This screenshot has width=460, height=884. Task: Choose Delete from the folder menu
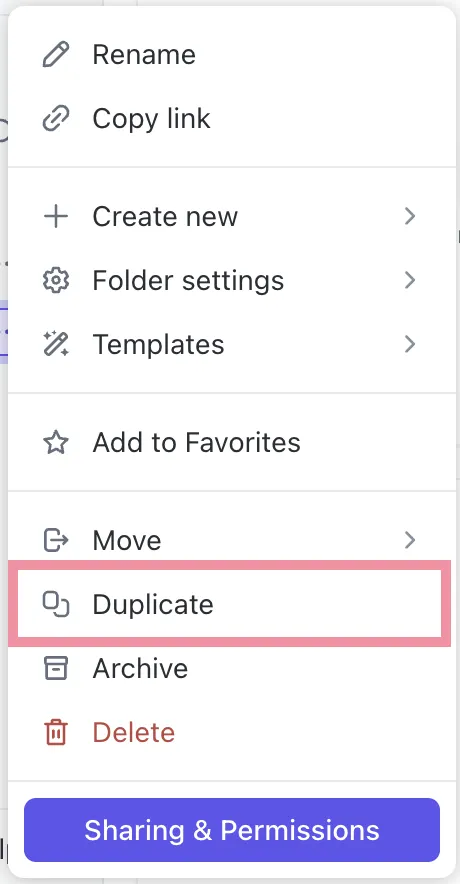click(232, 732)
